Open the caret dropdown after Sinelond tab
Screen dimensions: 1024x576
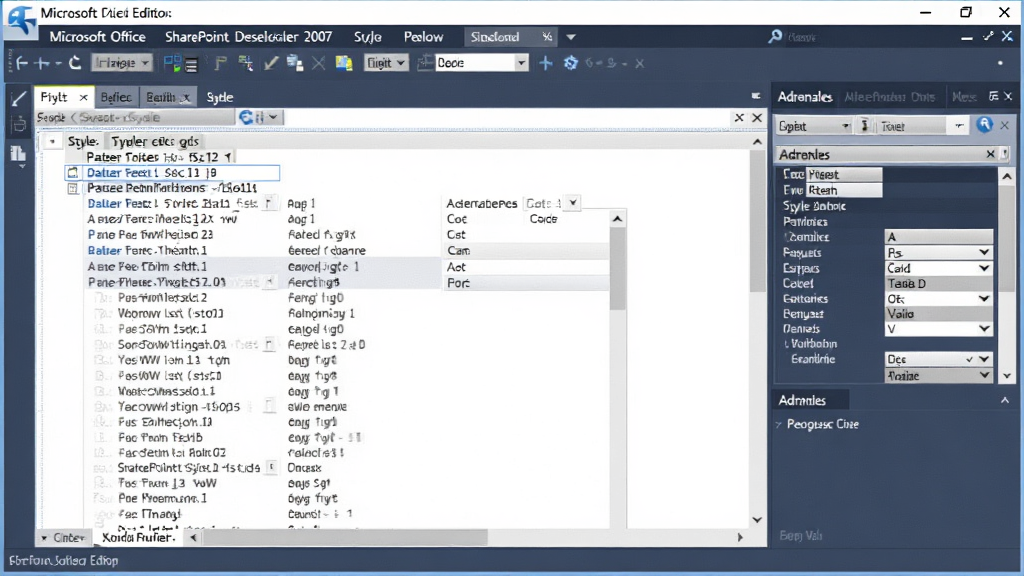pyautogui.click(x=571, y=37)
